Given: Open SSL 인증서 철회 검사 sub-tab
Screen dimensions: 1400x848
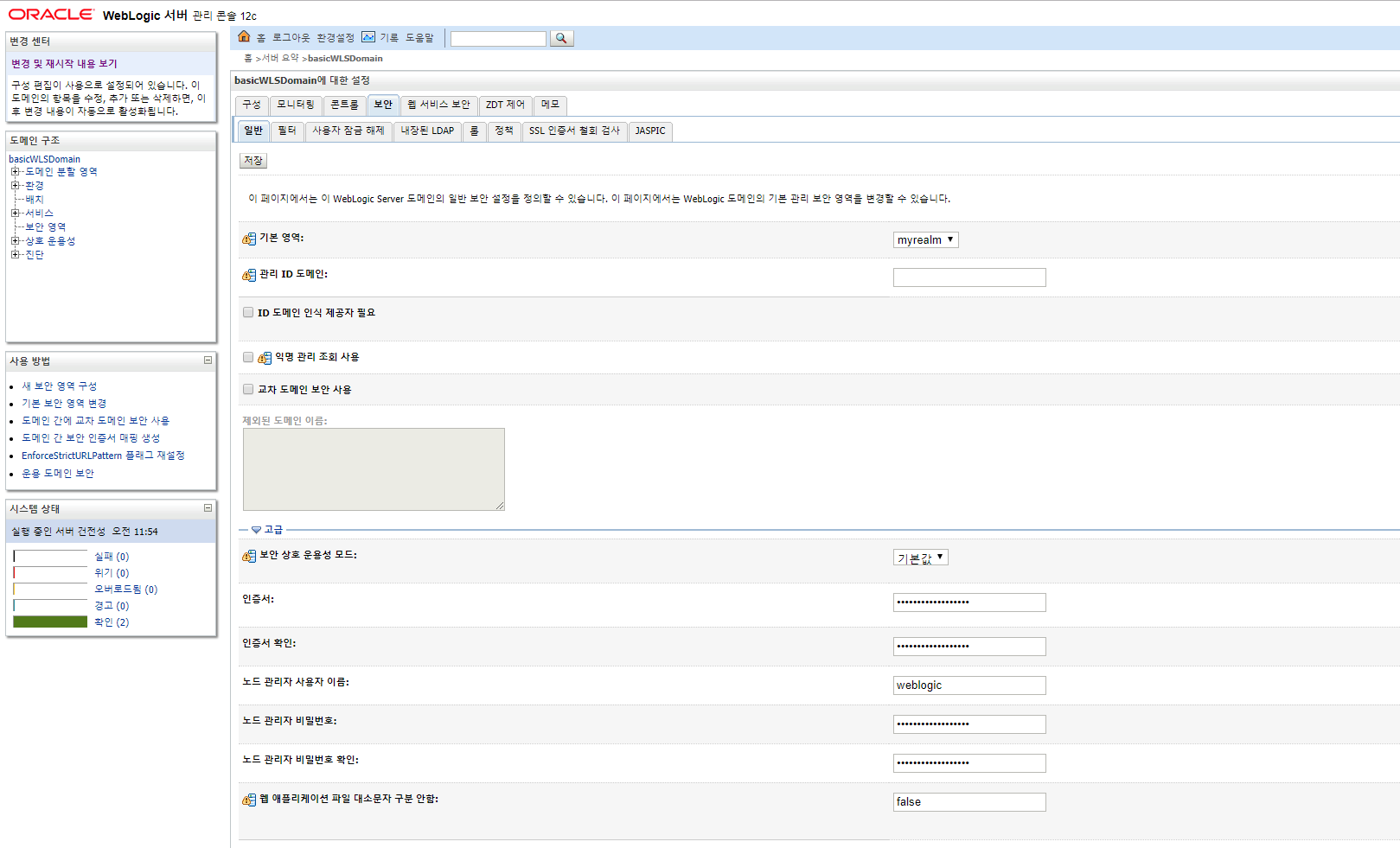Looking at the screenshot, I should pyautogui.click(x=574, y=131).
